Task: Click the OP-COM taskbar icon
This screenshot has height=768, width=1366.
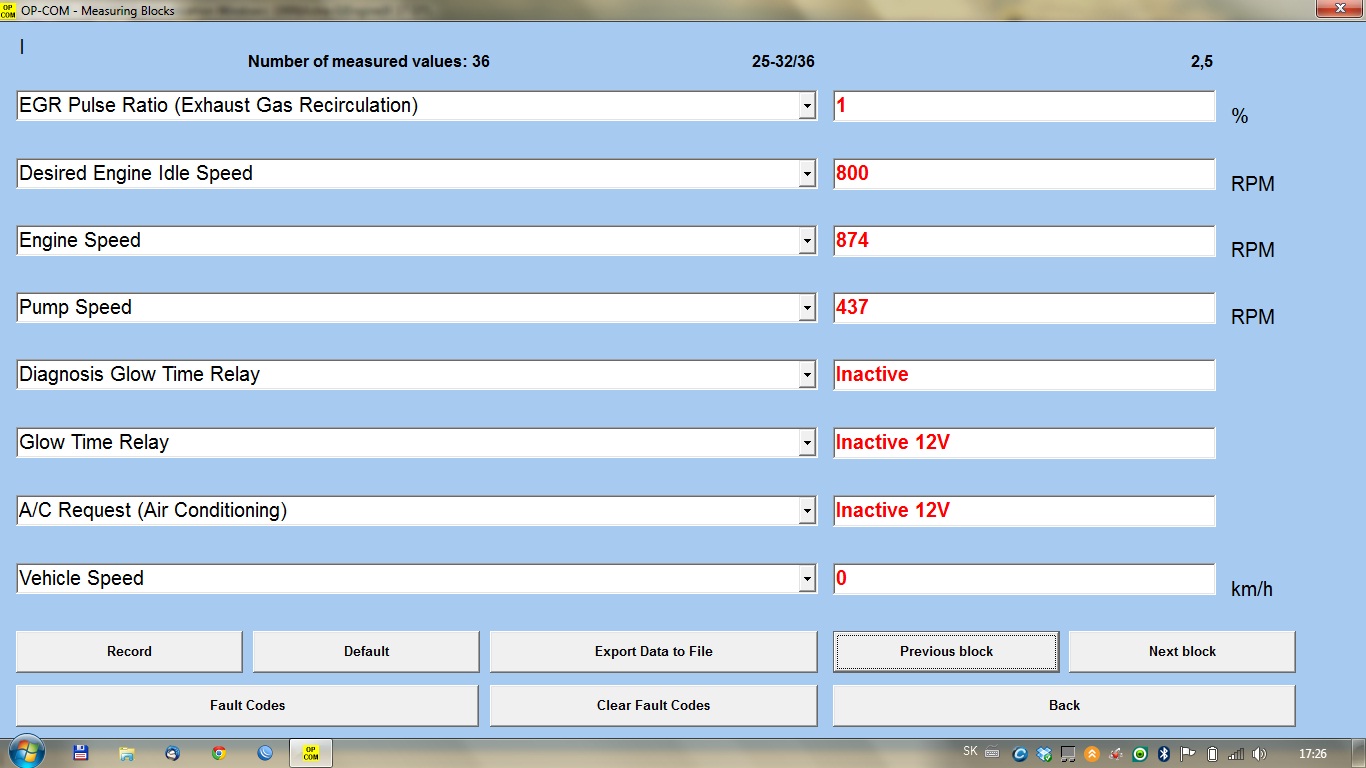Action: [x=310, y=753]
